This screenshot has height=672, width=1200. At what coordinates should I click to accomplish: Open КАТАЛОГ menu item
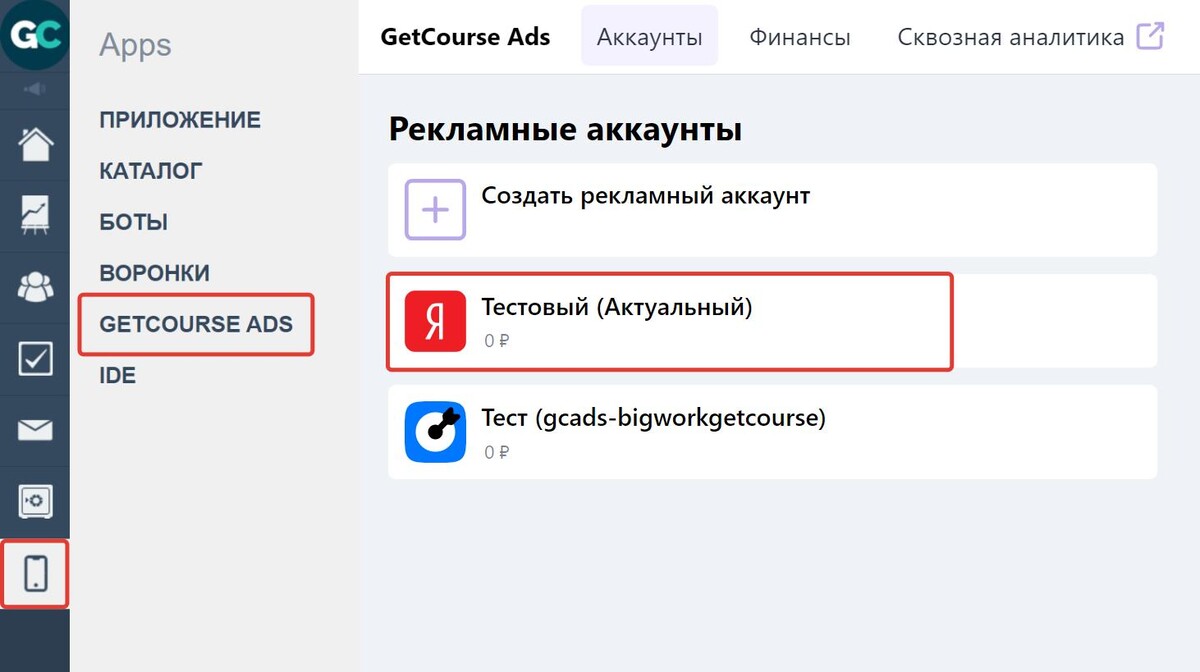point(151,171)
